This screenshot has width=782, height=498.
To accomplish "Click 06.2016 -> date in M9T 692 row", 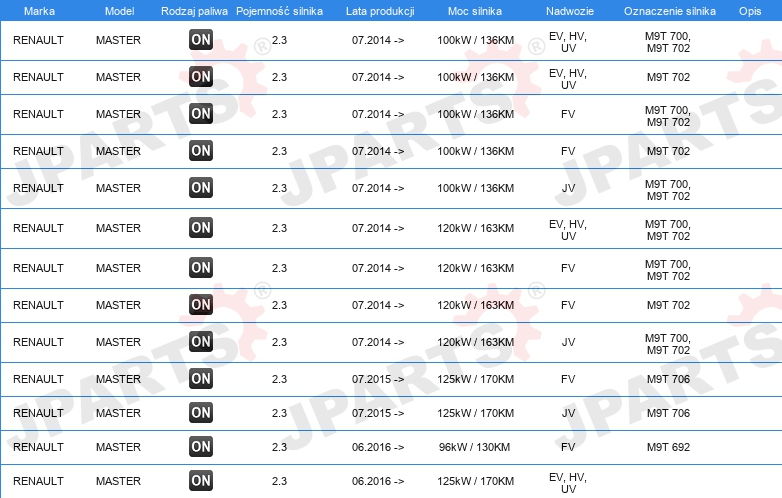I will (x=378, y=447).
